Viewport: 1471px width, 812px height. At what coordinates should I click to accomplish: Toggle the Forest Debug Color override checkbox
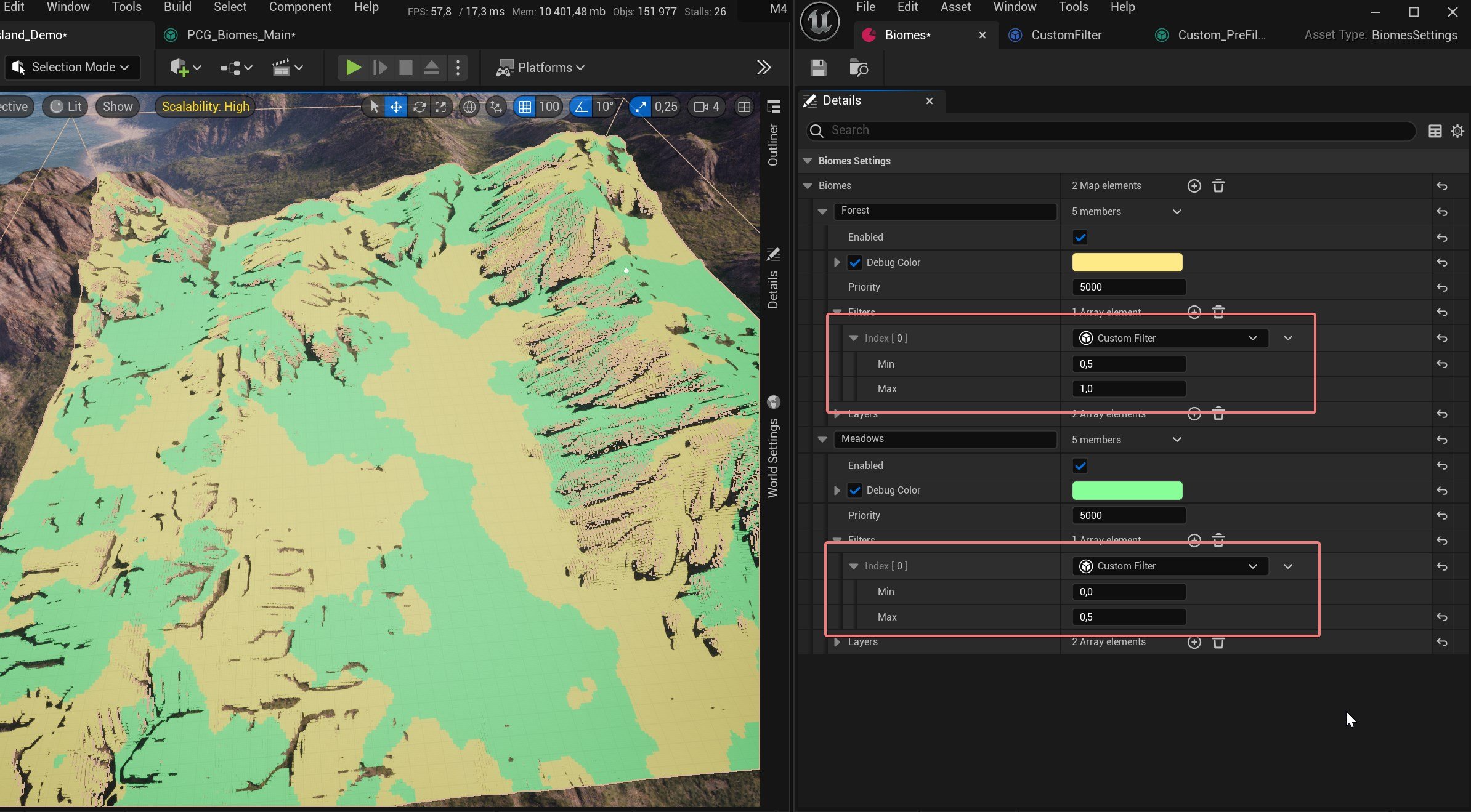click(x=854, y=263)
